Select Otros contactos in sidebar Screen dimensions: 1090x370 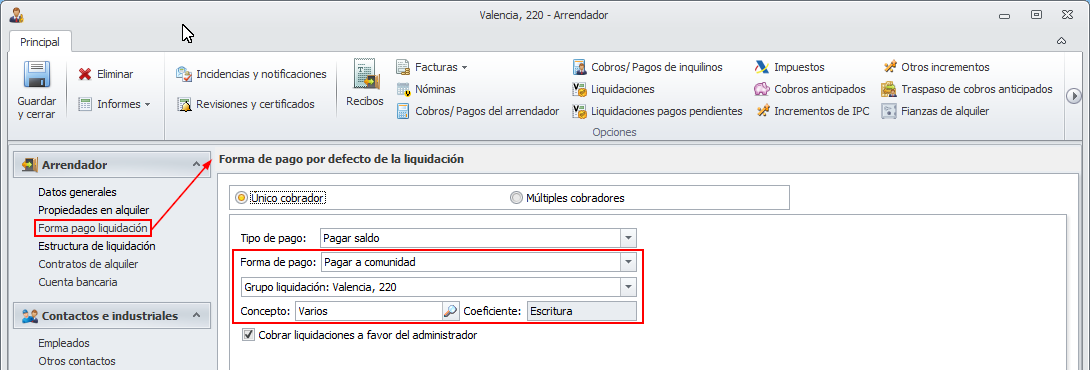(x=77, y=361)
